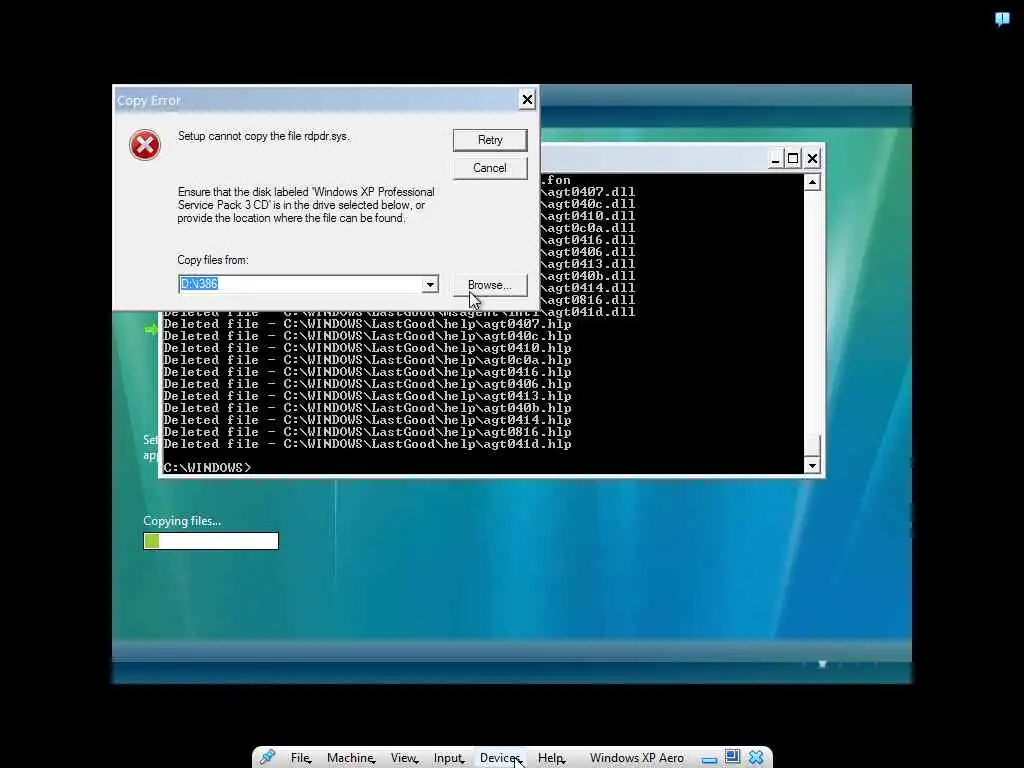
Task: Open the View menu
Action: coord(404,758)
